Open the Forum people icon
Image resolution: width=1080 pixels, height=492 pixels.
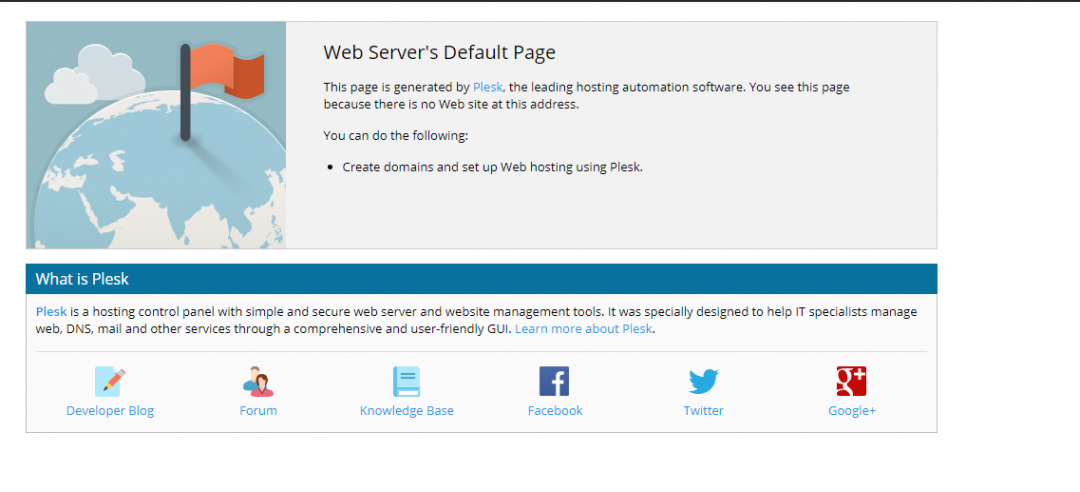258,381
